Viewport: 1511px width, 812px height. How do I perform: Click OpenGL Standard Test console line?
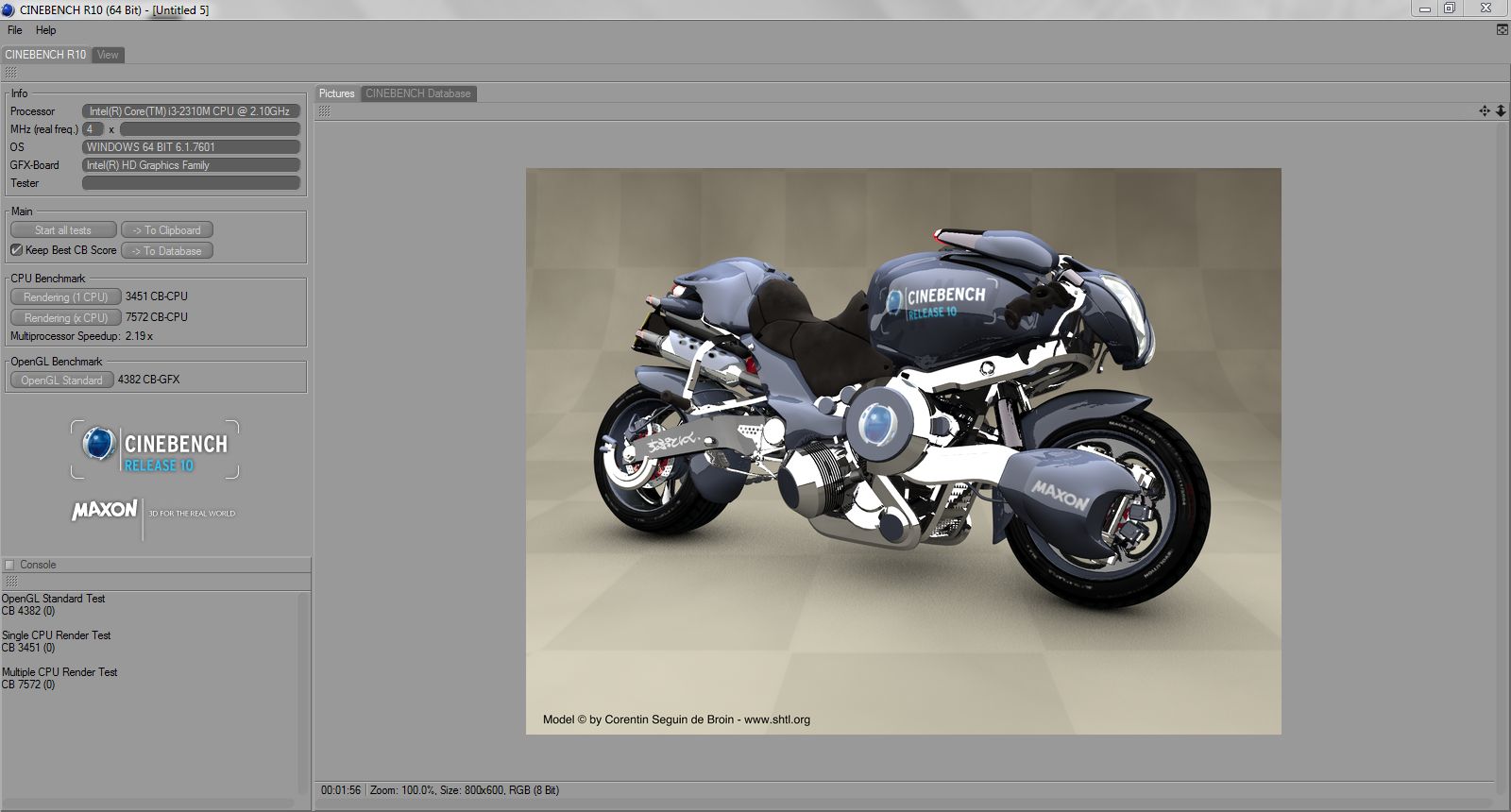click(53, 599)
